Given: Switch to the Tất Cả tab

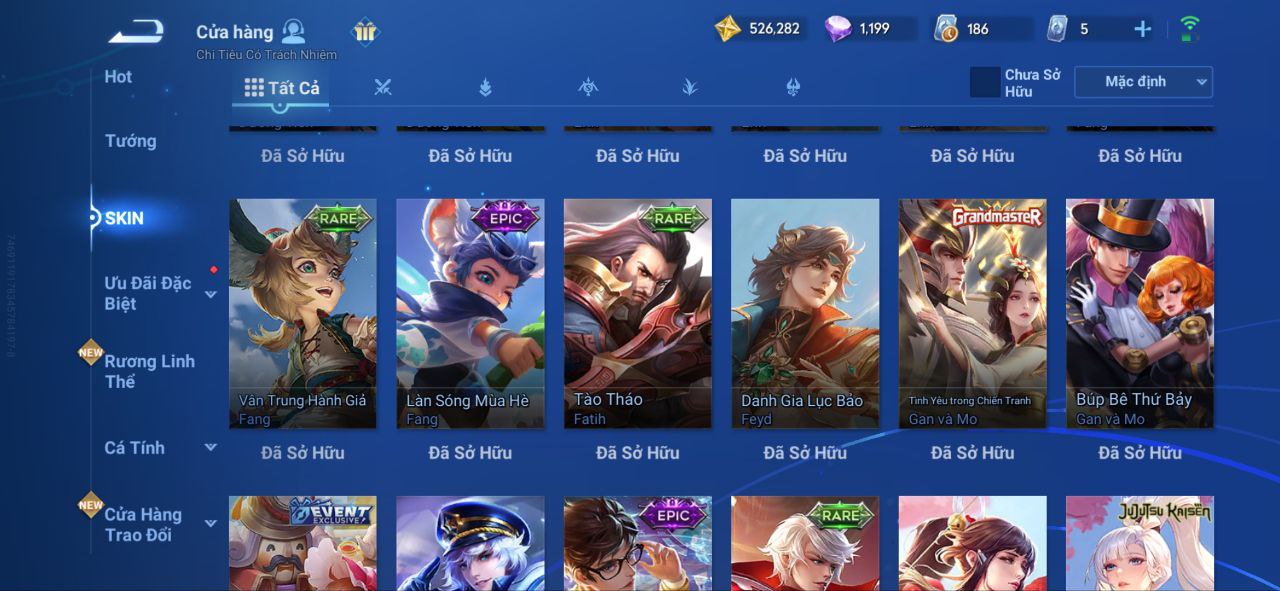Looking at the screenshot, I should 282,88.
